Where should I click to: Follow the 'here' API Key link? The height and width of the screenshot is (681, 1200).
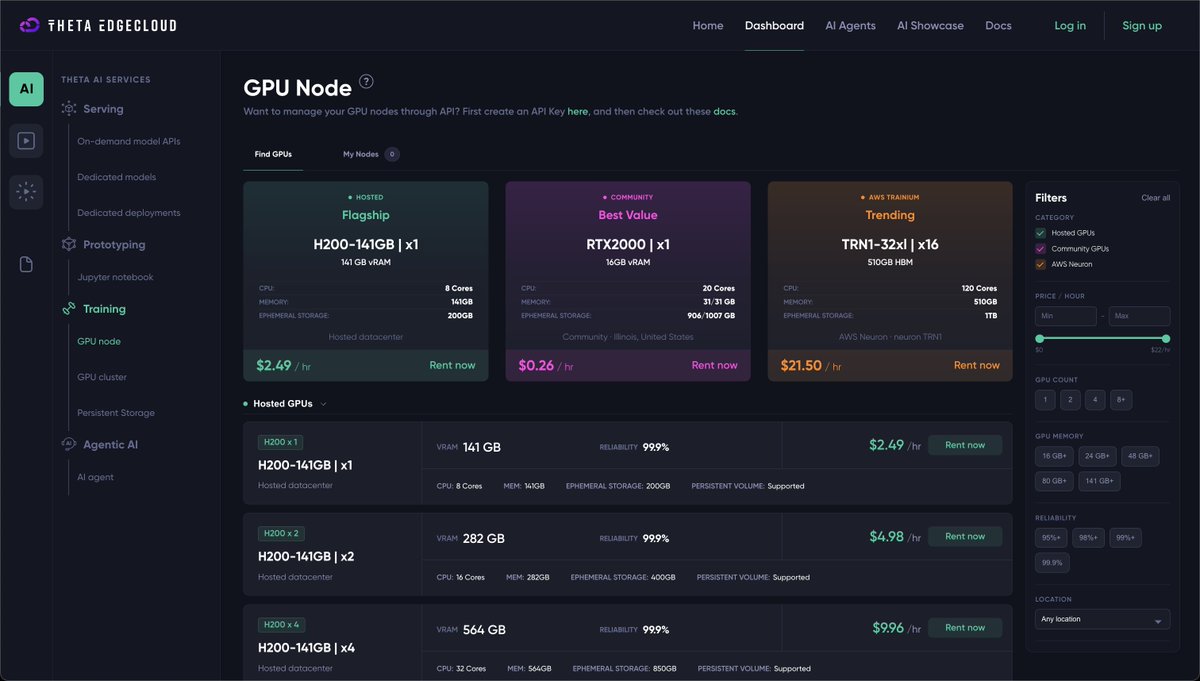pos(578,112)
